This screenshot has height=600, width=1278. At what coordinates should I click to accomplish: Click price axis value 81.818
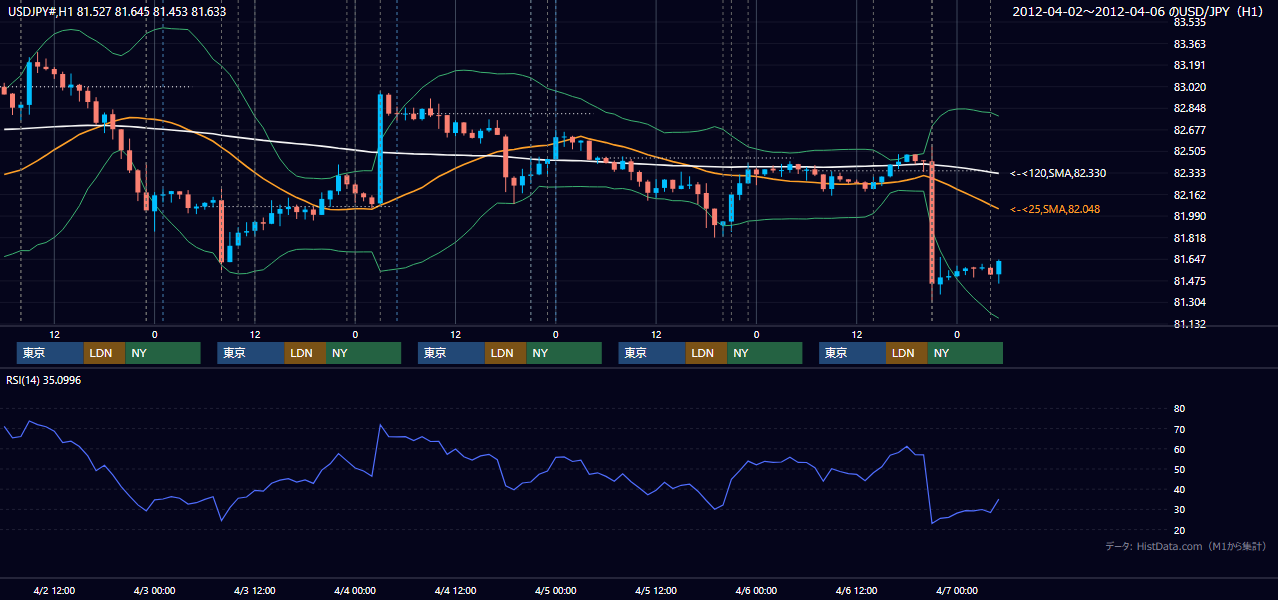pos(1189,238)
